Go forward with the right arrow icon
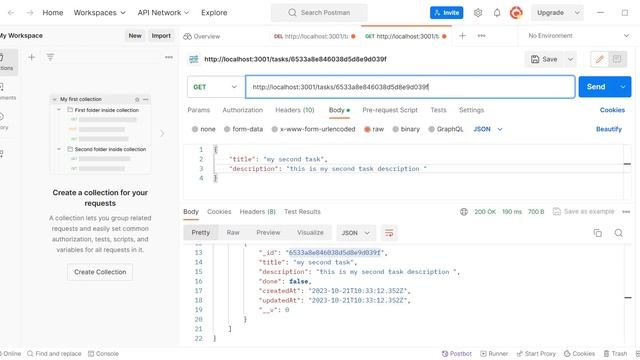 click(30, 13)
